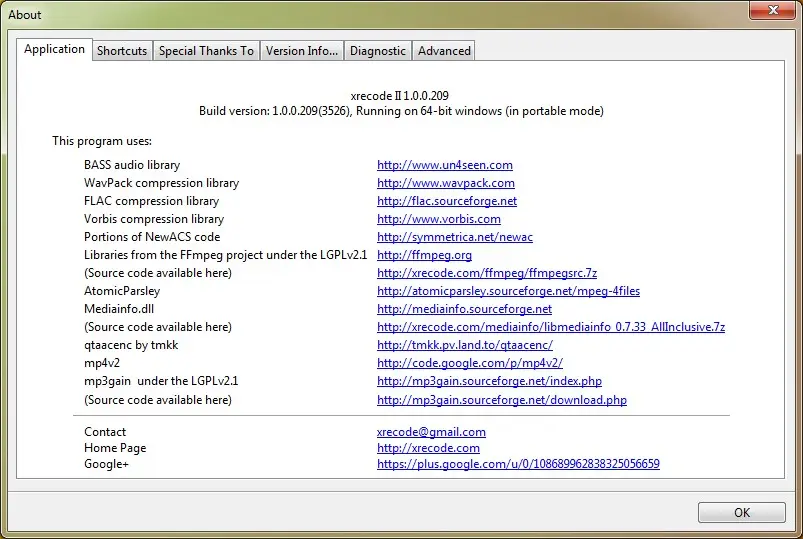Open the atomicparsley.sourceforge.net link
The image size is (803, 539).
point(509,291)
